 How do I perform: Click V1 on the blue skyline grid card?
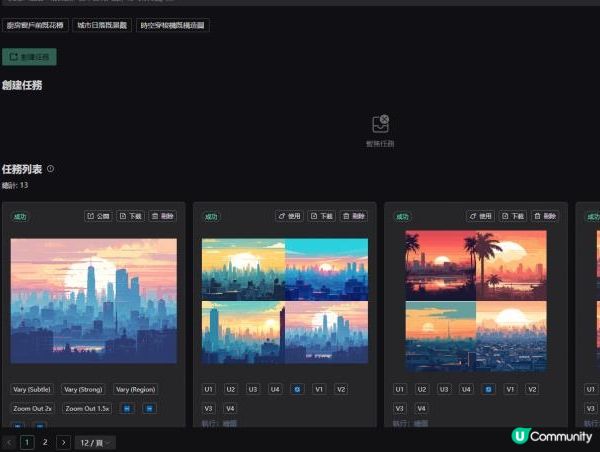(x=319, y=389)
